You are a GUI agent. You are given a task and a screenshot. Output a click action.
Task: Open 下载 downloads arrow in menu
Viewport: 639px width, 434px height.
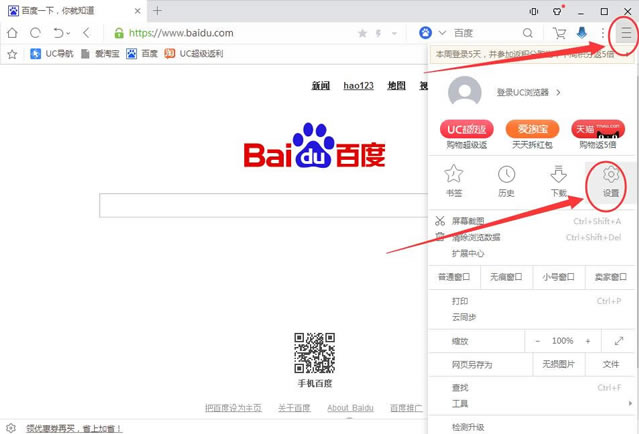point(558,181)
